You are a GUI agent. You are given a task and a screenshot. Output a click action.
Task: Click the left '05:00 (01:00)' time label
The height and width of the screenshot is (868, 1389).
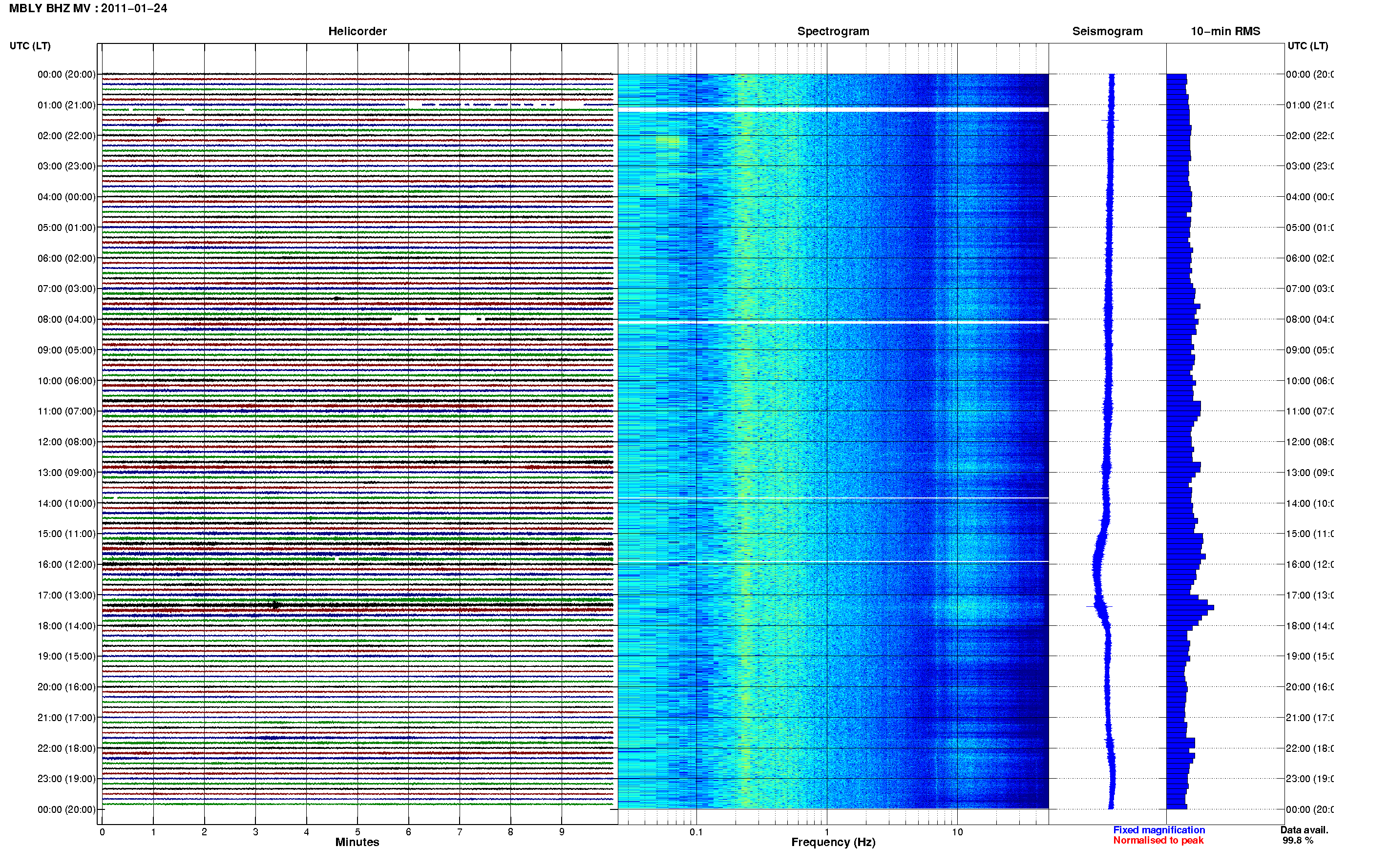coord(66,227)
